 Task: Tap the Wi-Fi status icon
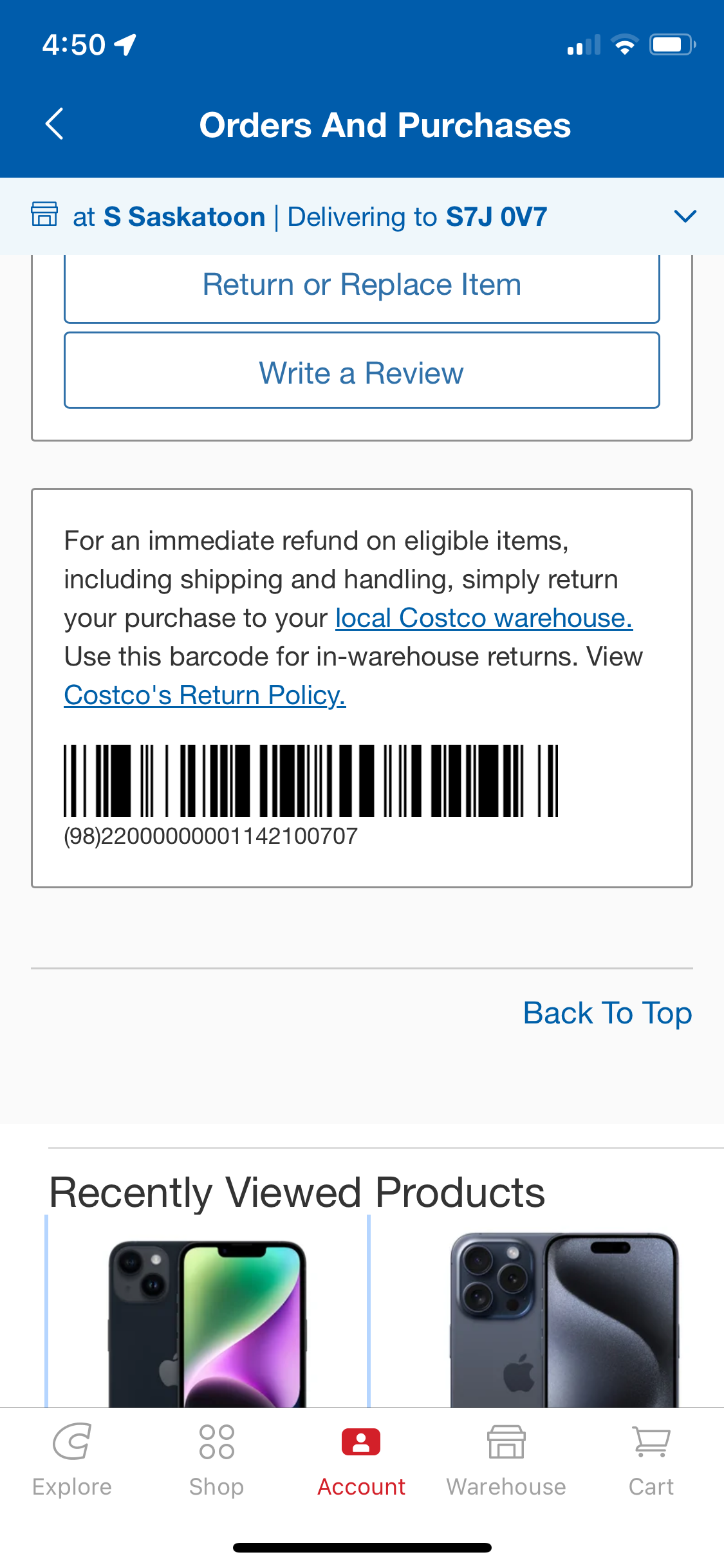[x=624, y=44]
